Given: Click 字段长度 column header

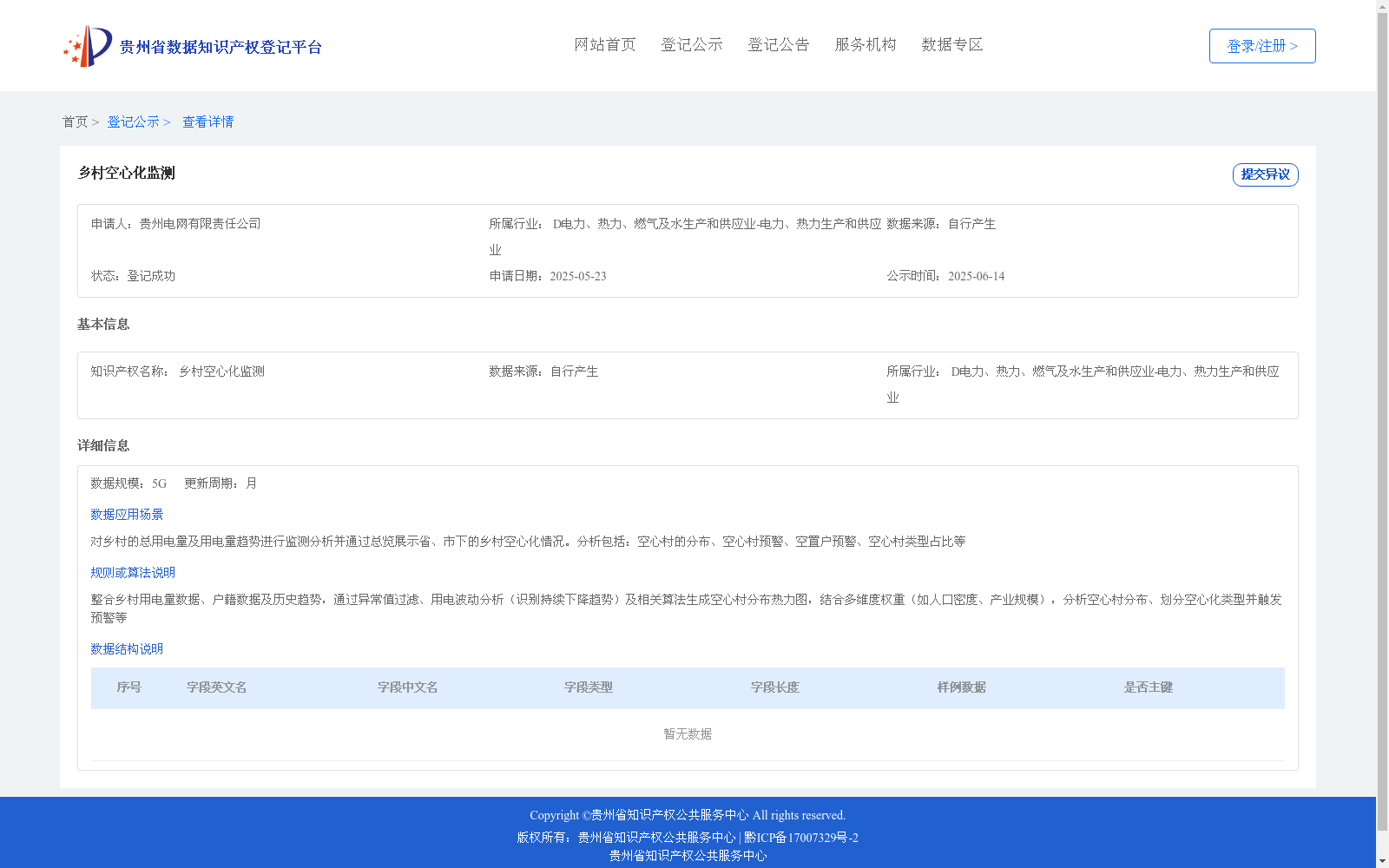Looking at the screenshot, I should tap(775, 687).
